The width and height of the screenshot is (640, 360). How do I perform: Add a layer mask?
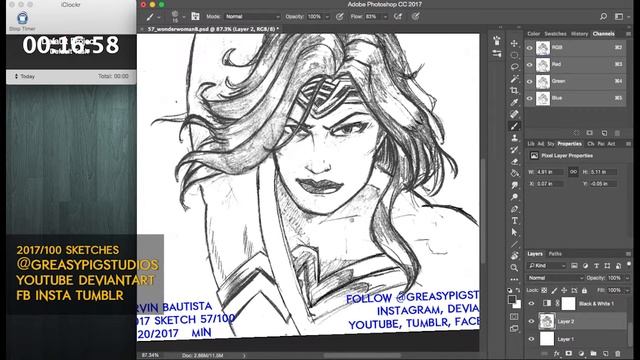[569, 353]
